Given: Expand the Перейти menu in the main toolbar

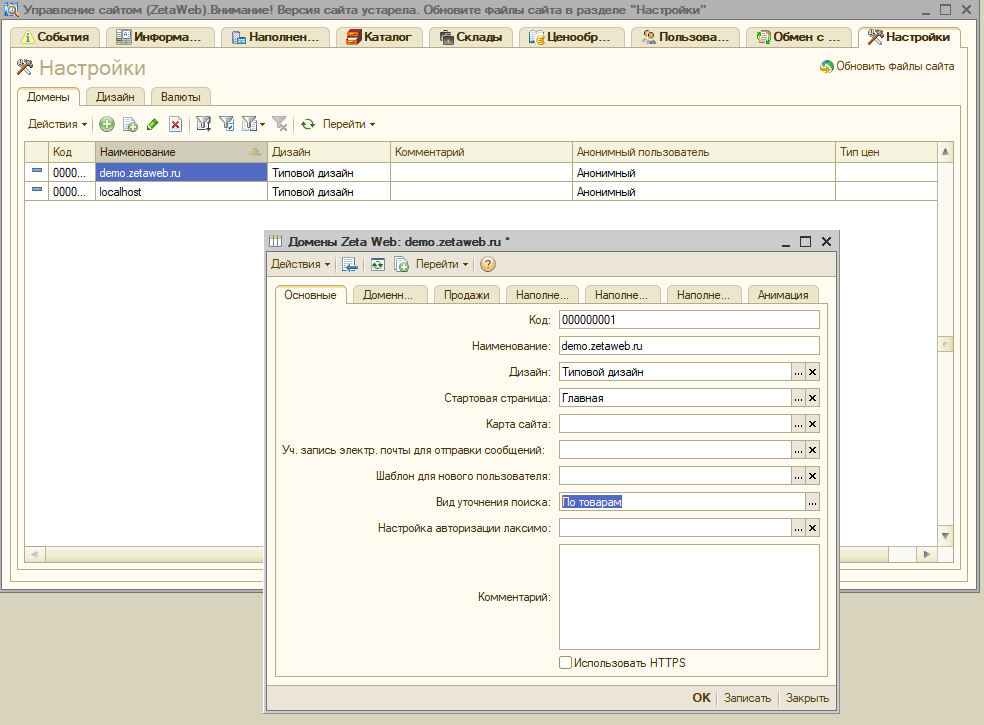Looking at the screenshot, I should coord(349,124).
